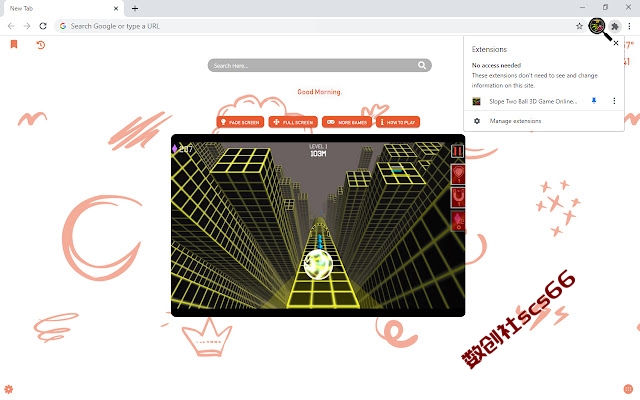Open the apps grid icon at the page's bottom right
Image resolution: width=640 pixels, height=400 pixels.
tap(628, 389)
